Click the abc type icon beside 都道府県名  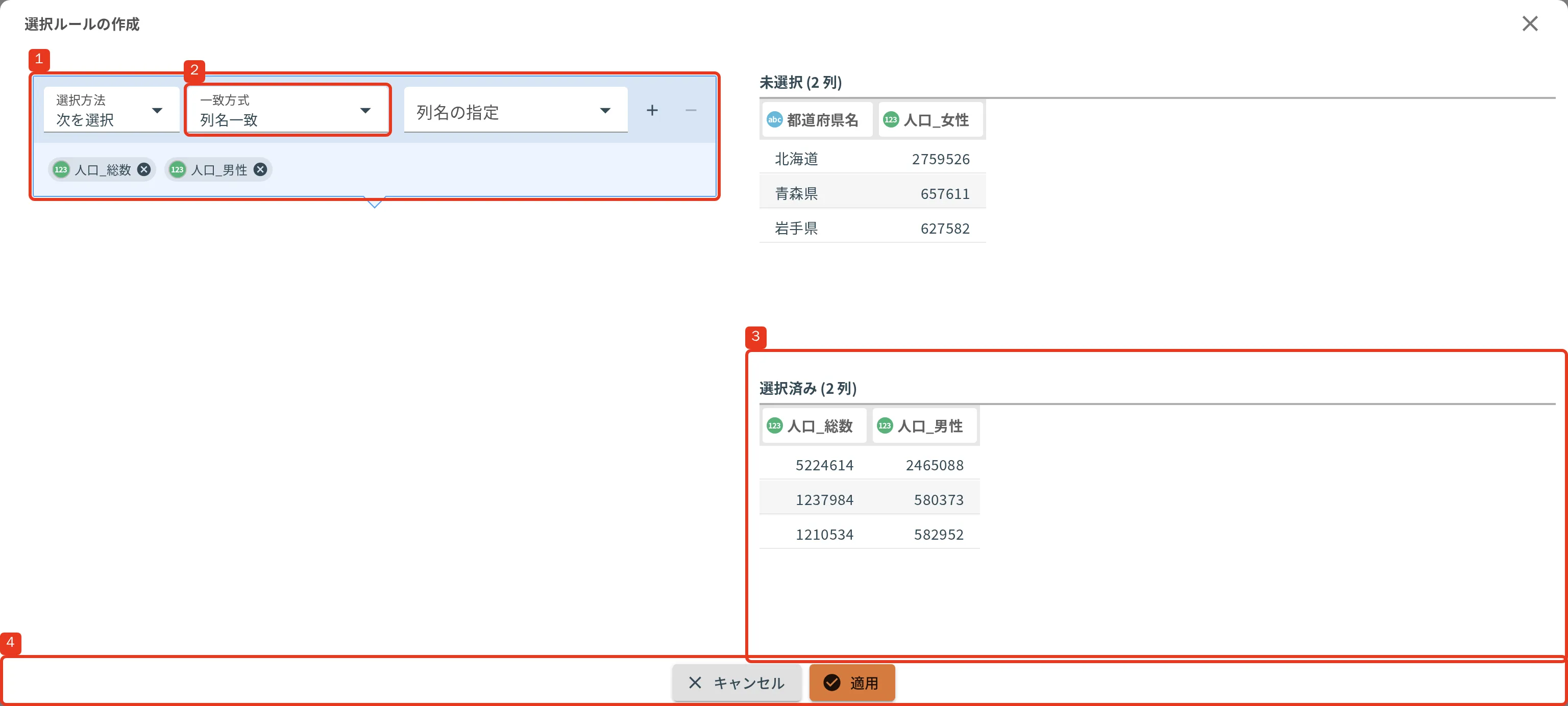[774, 119]
